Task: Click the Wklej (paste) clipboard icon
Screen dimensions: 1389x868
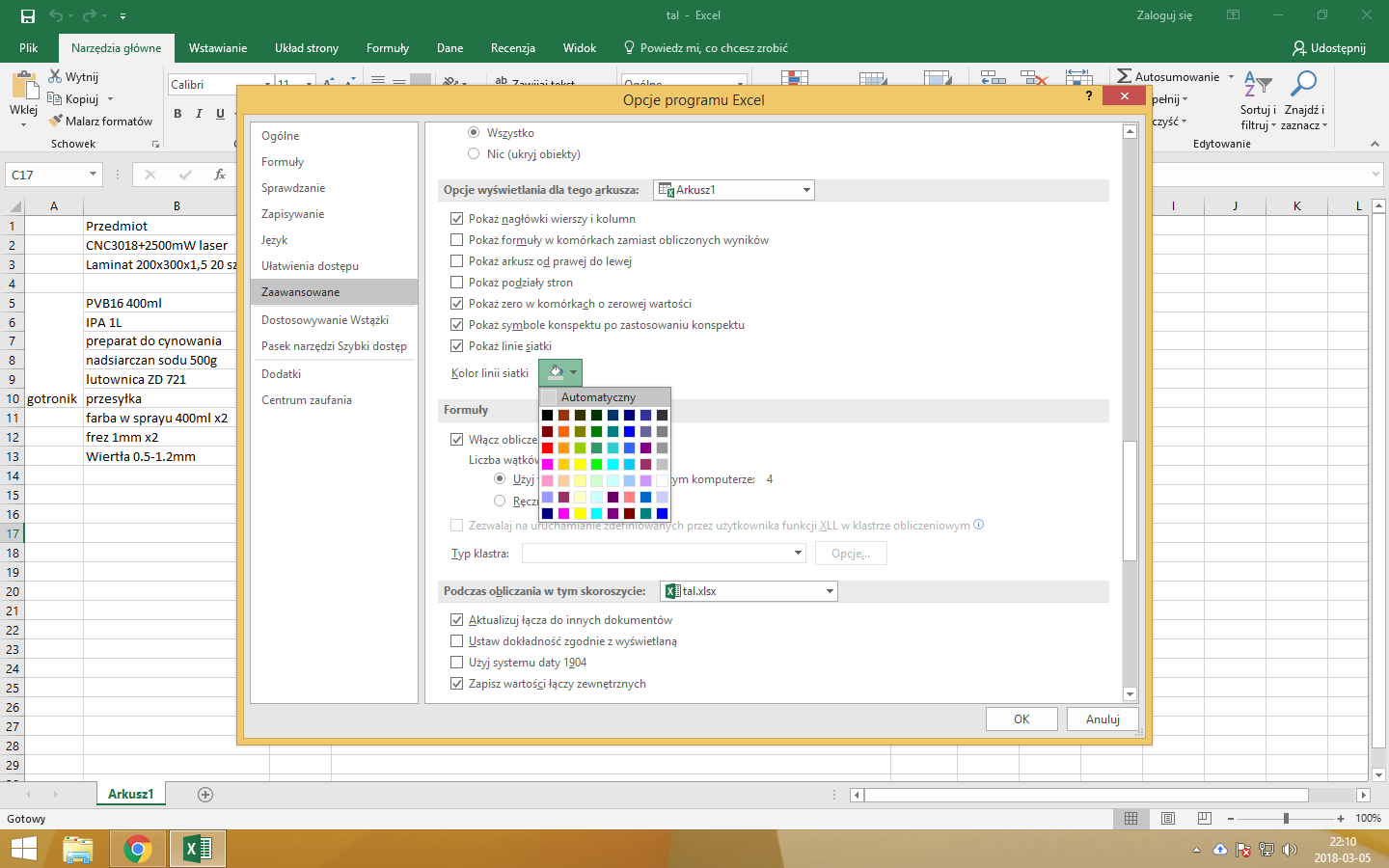Action: point(24,87)
